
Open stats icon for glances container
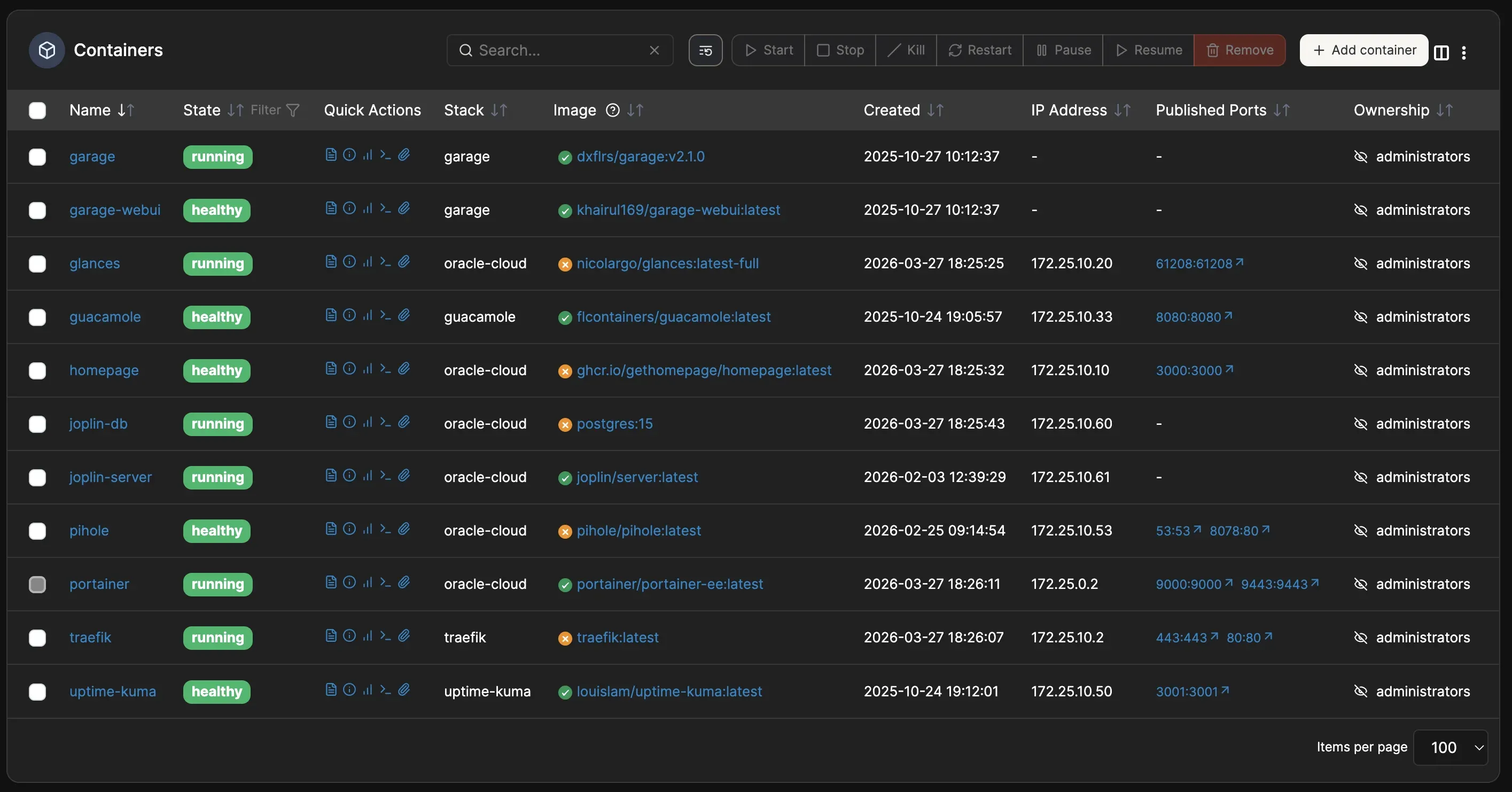tap(368, 261)
